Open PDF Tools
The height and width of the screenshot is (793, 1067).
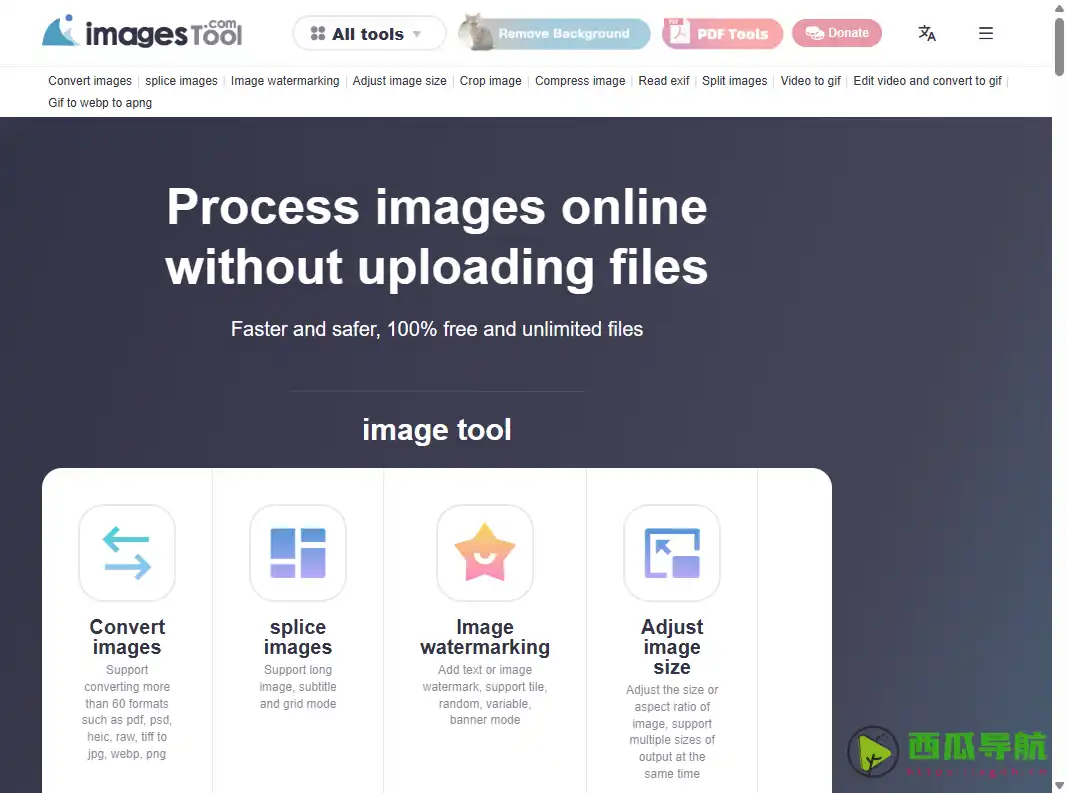(722, 33)
